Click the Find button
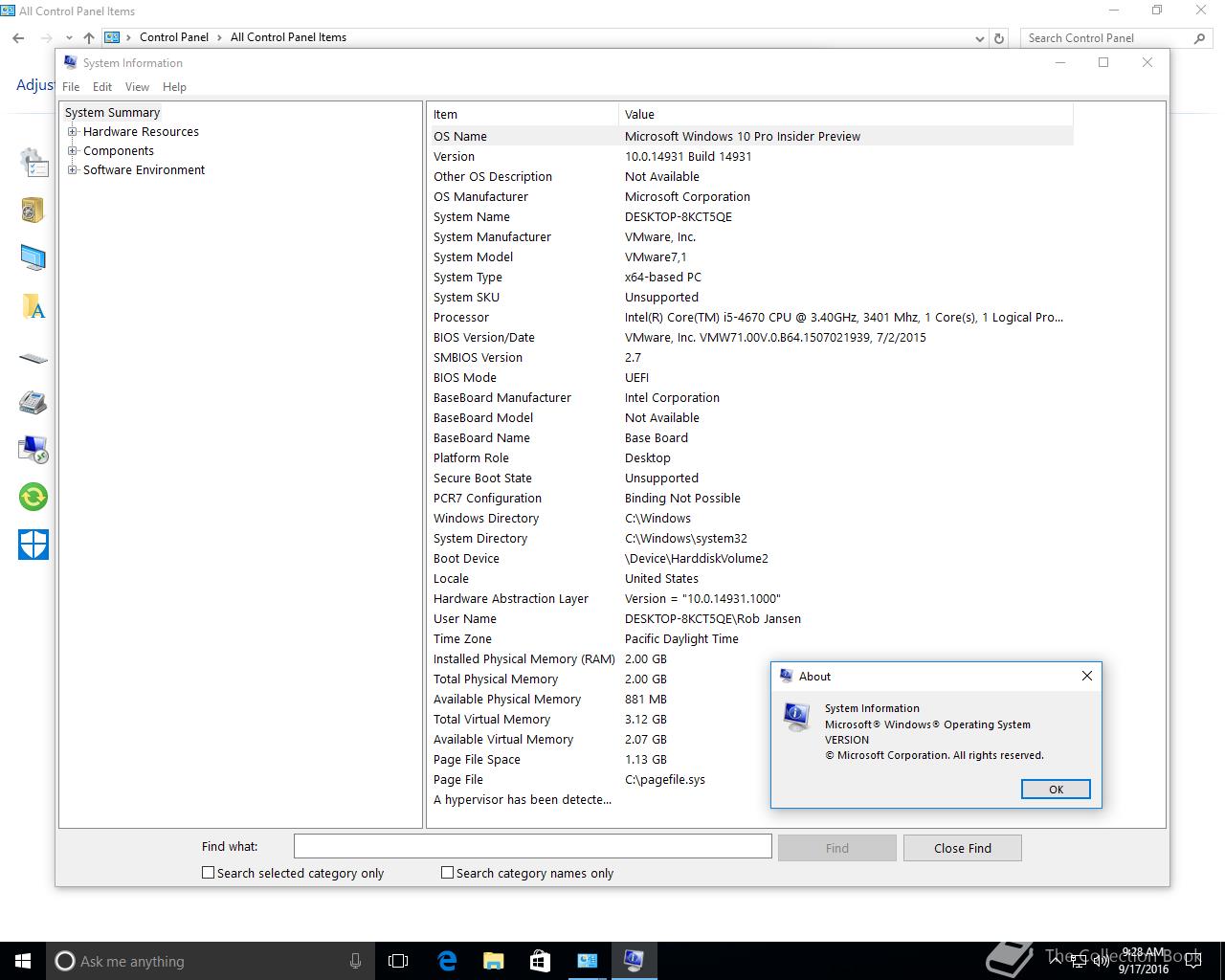The width and height of the screenshot is (1225, 980). coord(837,848)
